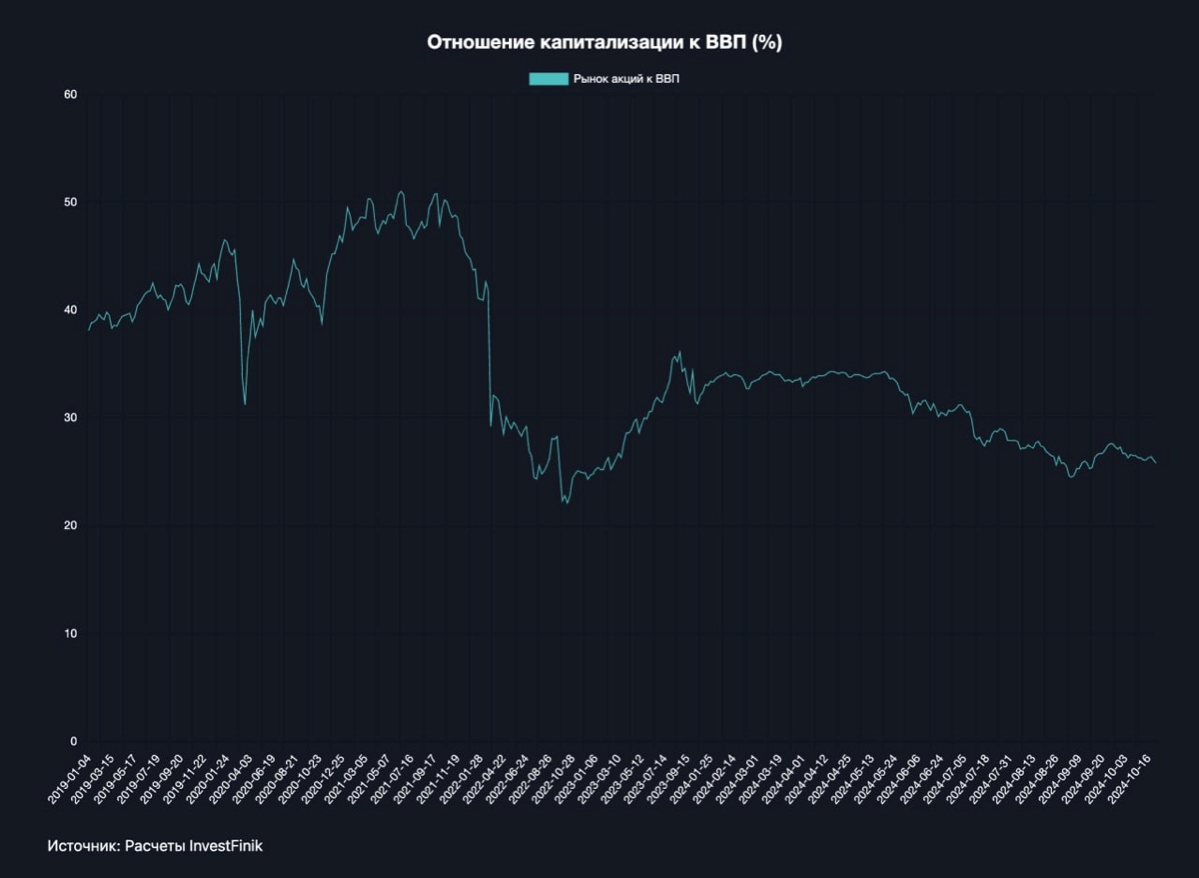Click the x-axis date 2022-06-24

click(x=506, y=779)
